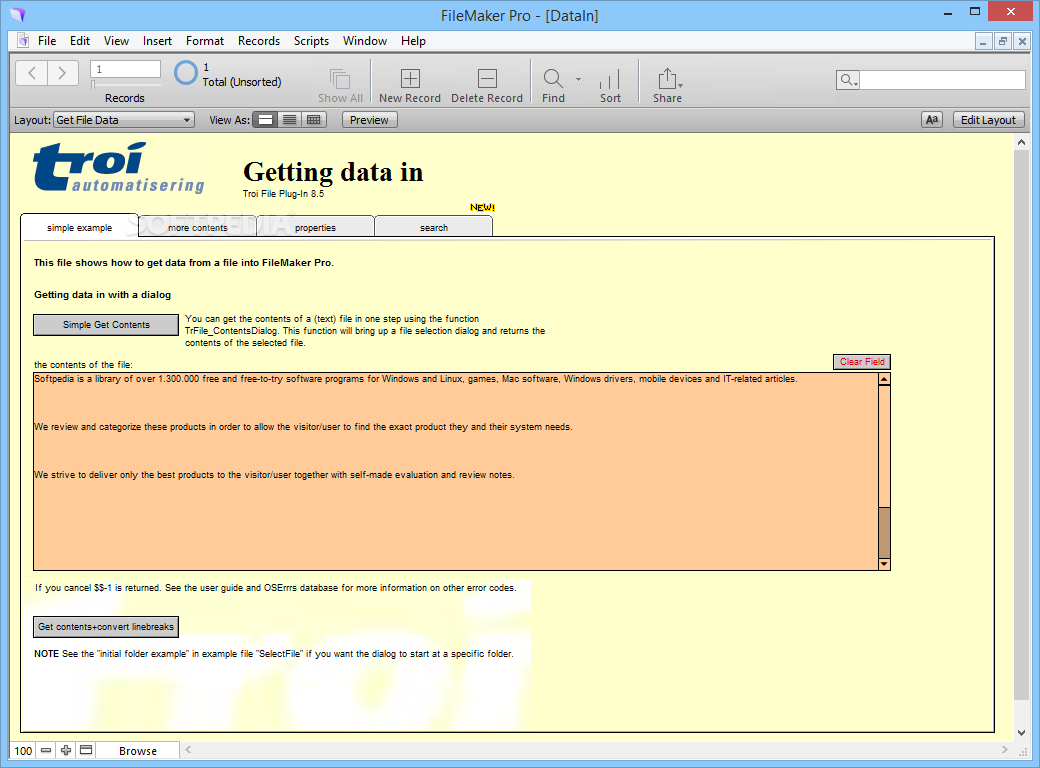The height and width of the screenshot is (768, 1040).
Task: Open the Format menu
Action: (x=205, y=41)
